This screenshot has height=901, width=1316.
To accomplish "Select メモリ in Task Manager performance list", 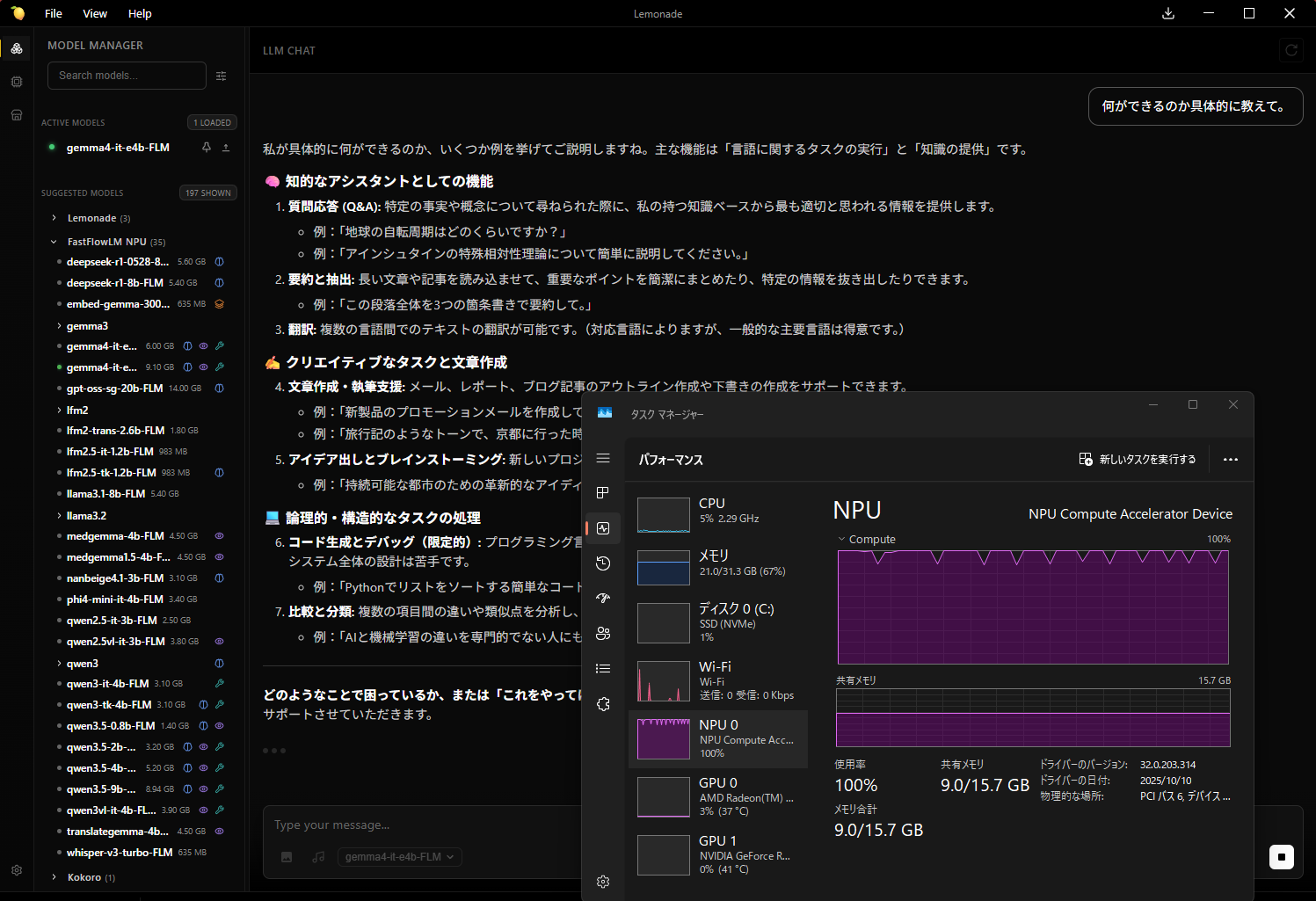I will pos(718,567).
